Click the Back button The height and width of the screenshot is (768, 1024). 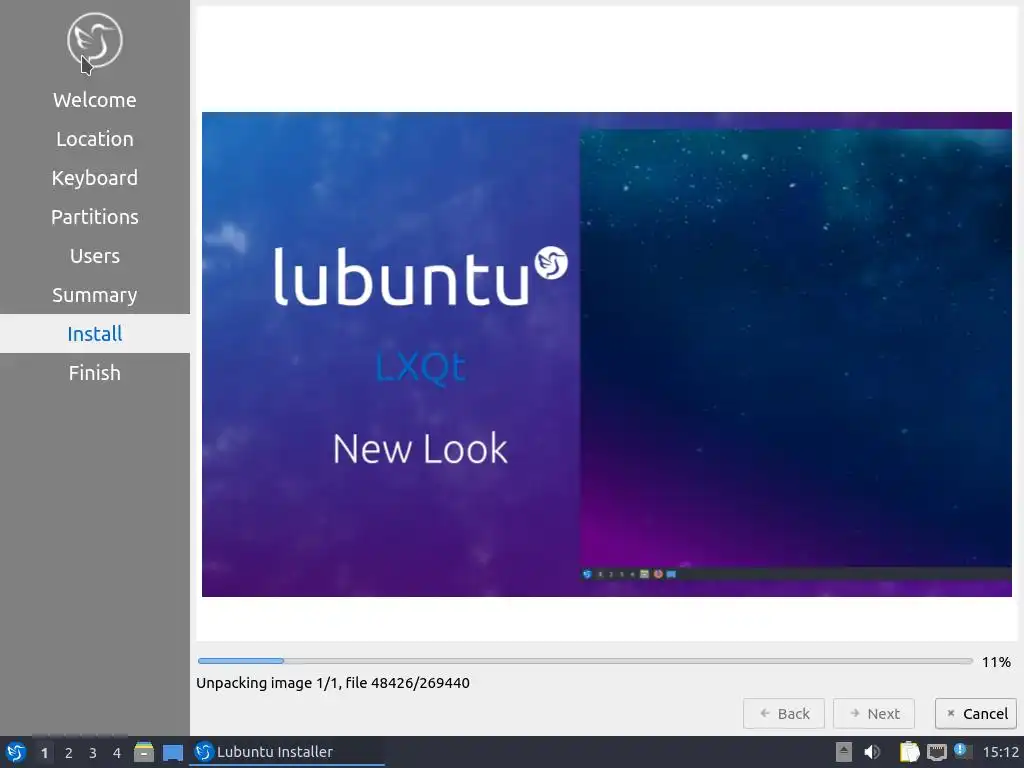tap(784, 714)
